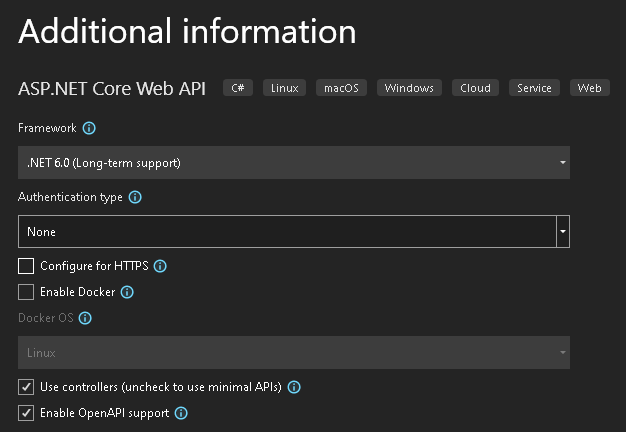Click the macOS tag

tap(343, 88)
